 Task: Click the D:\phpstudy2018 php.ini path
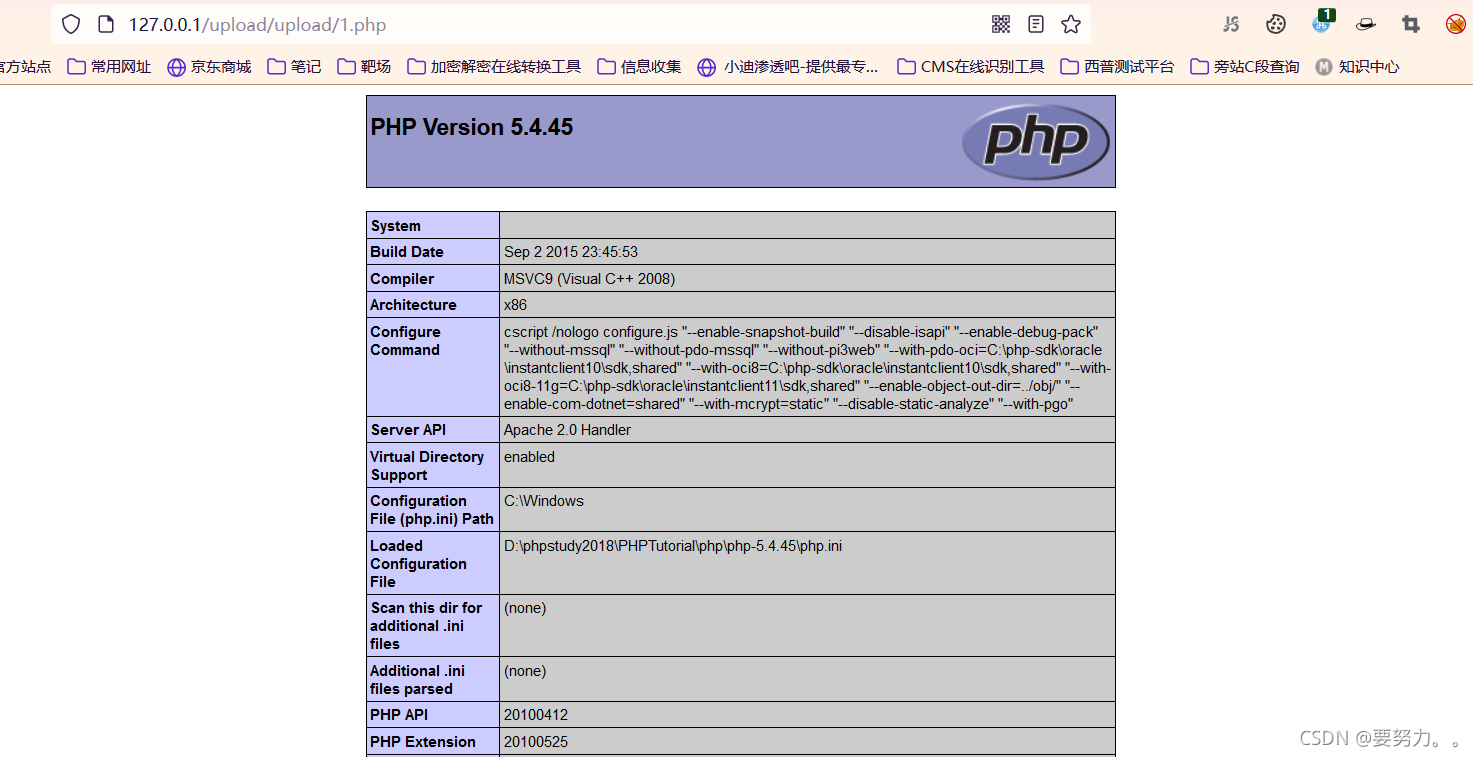pyautogui.click(x=673, y=546)
